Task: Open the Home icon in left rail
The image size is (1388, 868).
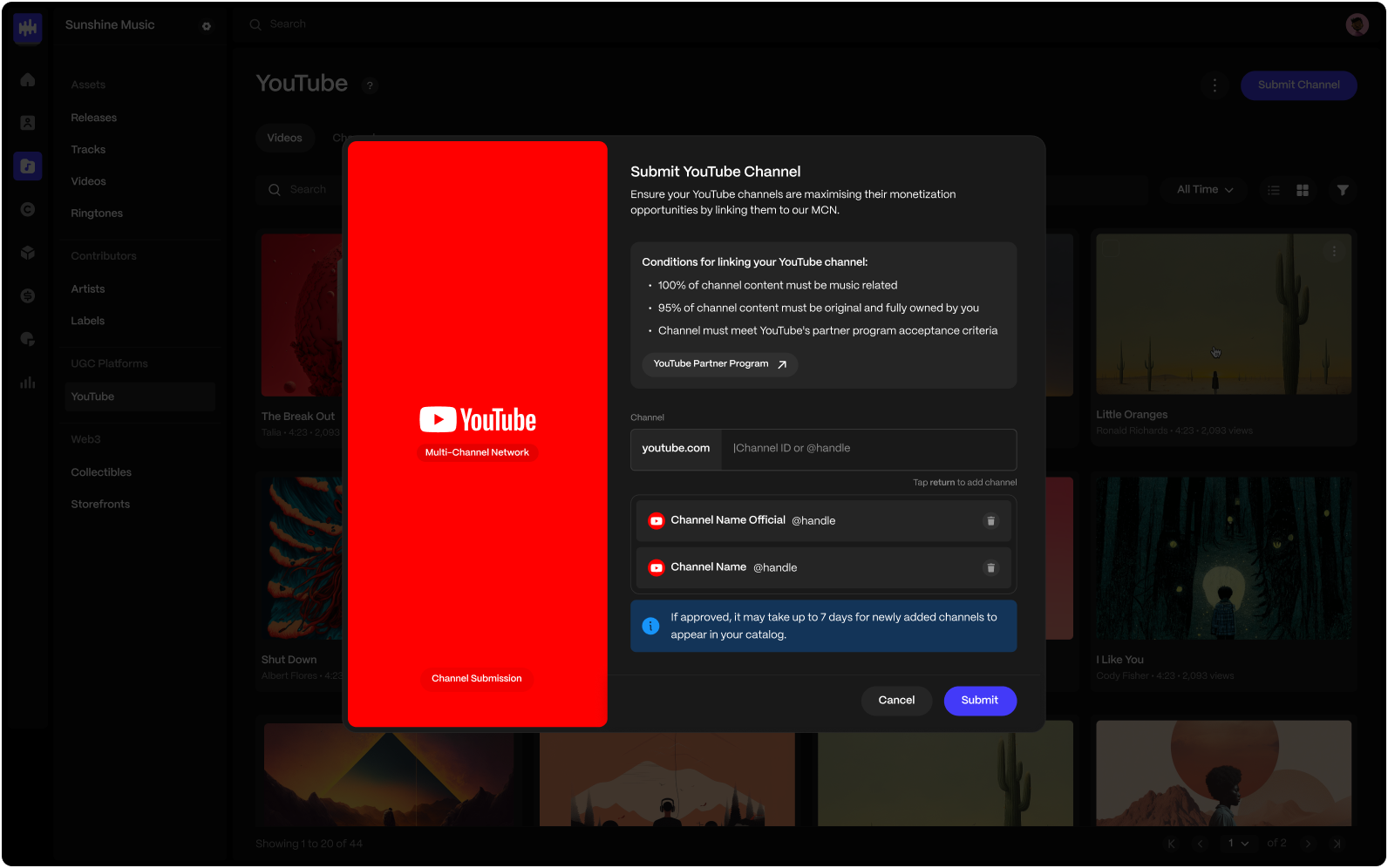Action: tap(28, 80)
